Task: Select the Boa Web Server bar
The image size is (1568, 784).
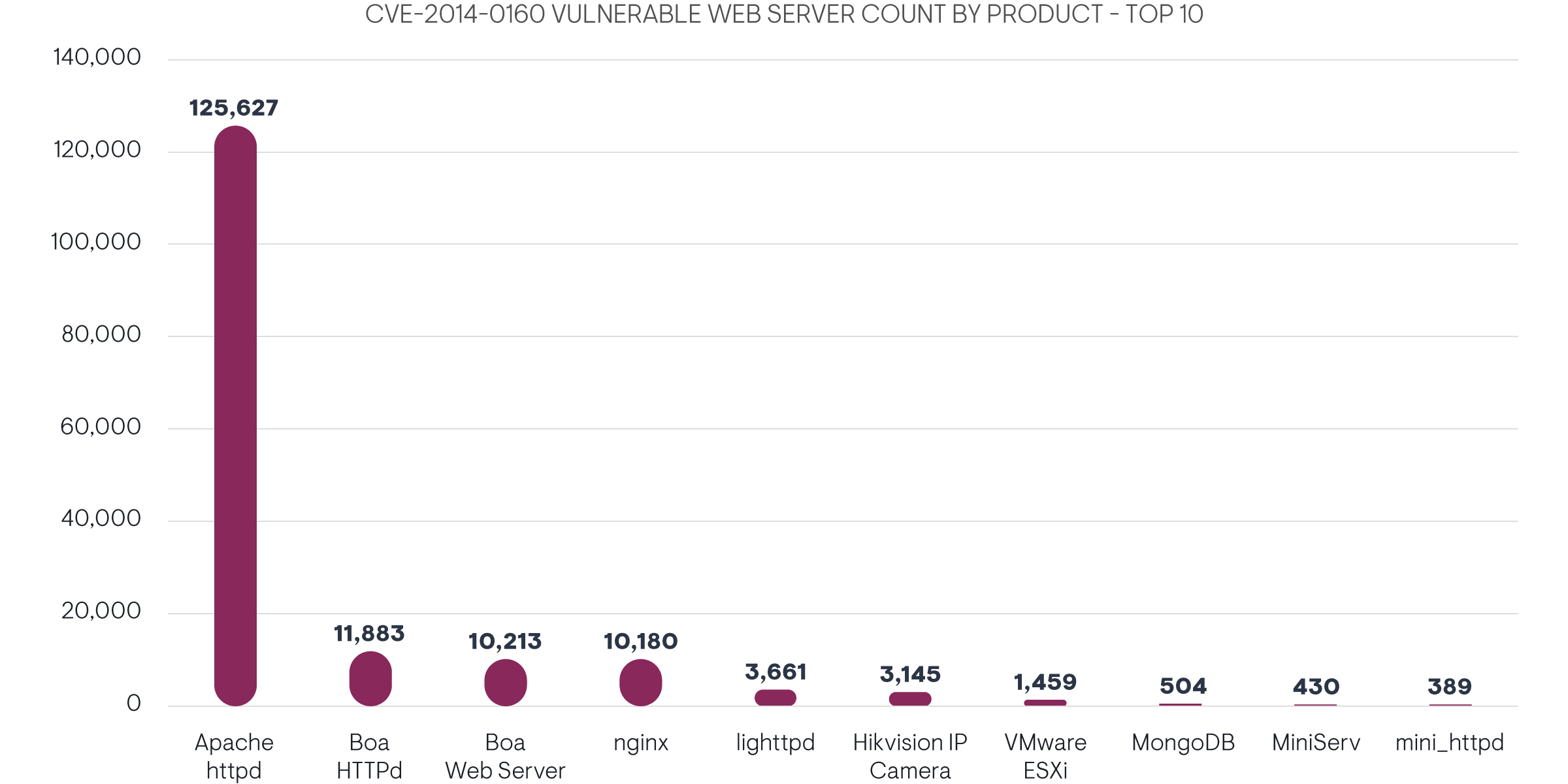Action: point(506,683)
